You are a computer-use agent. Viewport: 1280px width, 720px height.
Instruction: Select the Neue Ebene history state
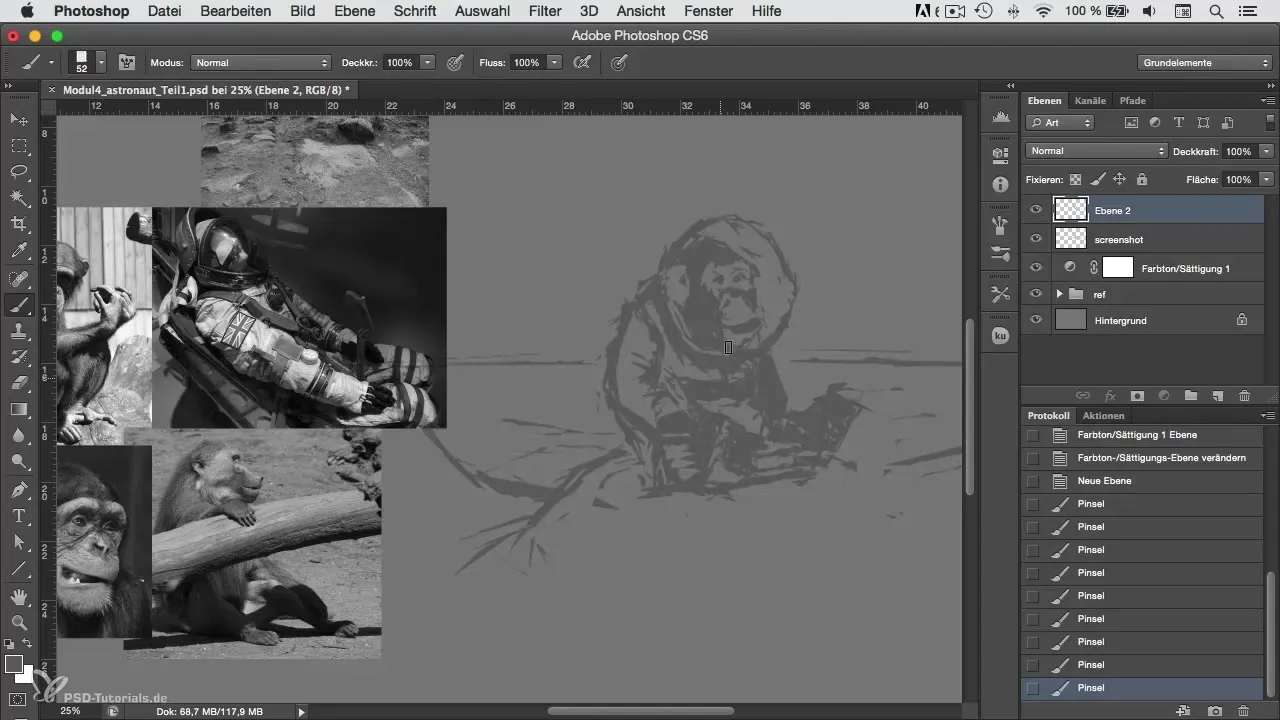(x=1142, y=481)
